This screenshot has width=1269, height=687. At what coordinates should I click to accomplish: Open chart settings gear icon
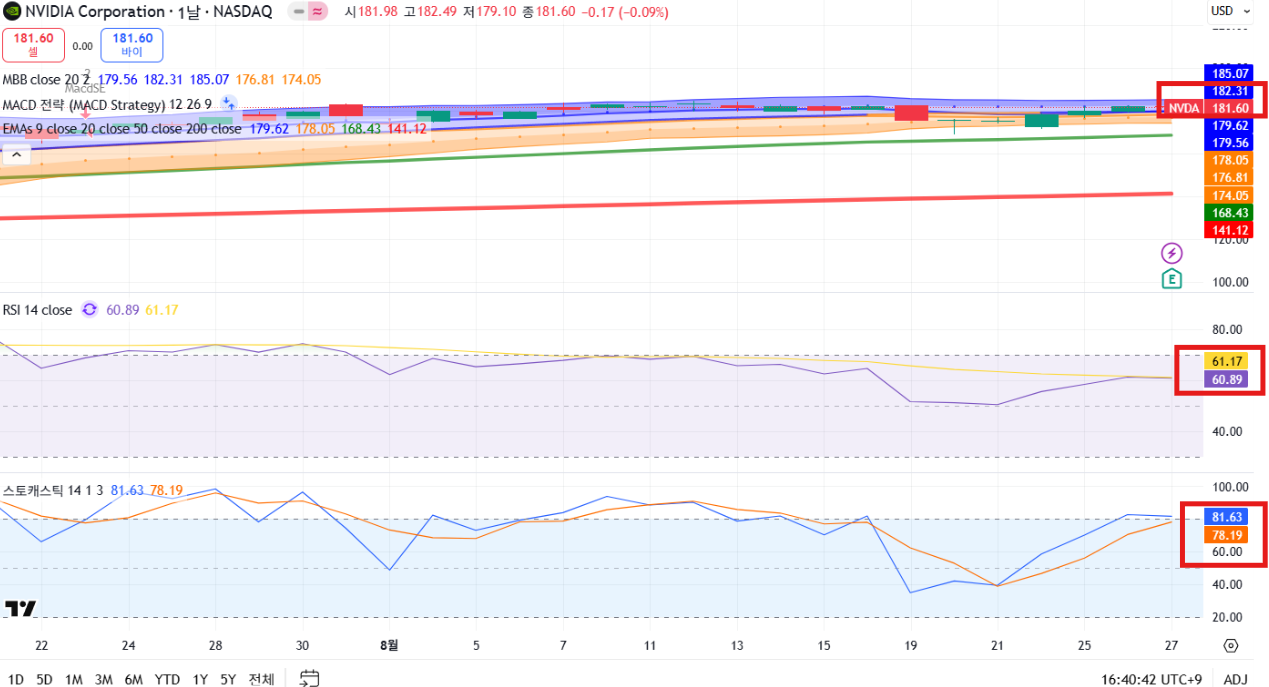pos(1231,646)
